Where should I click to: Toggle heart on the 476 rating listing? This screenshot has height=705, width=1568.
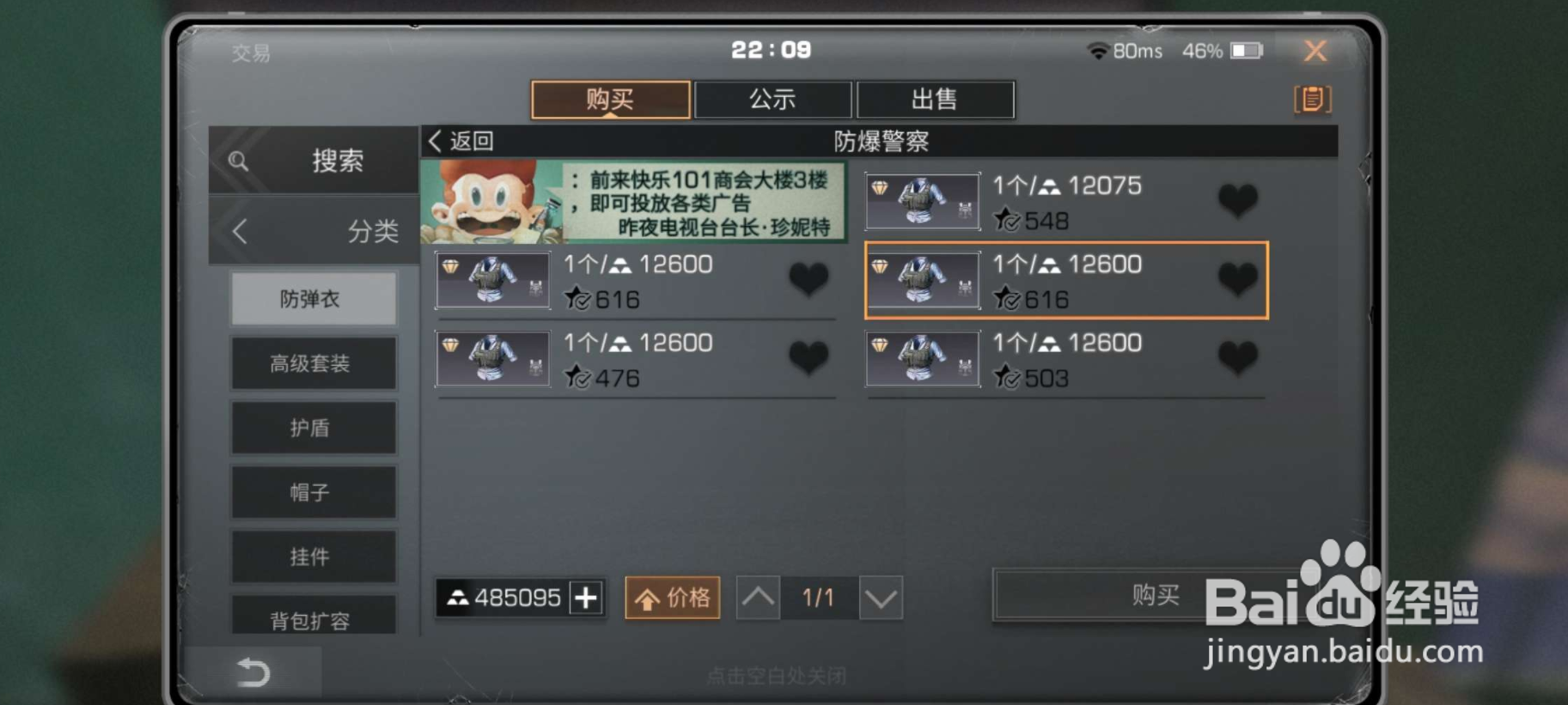(808, 358)
